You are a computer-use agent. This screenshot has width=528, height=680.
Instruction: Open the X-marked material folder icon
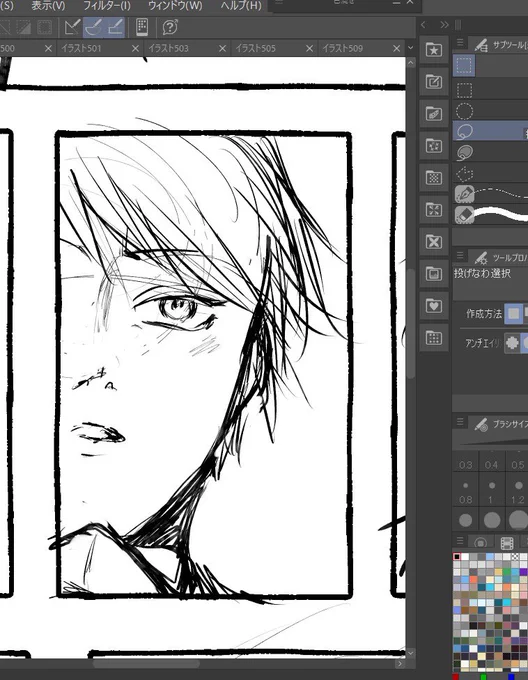[x=433, y=242]
